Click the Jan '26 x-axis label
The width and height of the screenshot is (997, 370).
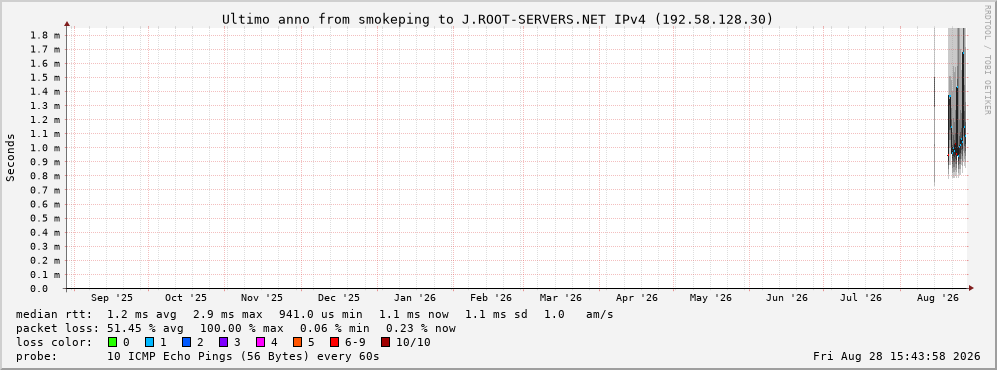coord(415,298)
